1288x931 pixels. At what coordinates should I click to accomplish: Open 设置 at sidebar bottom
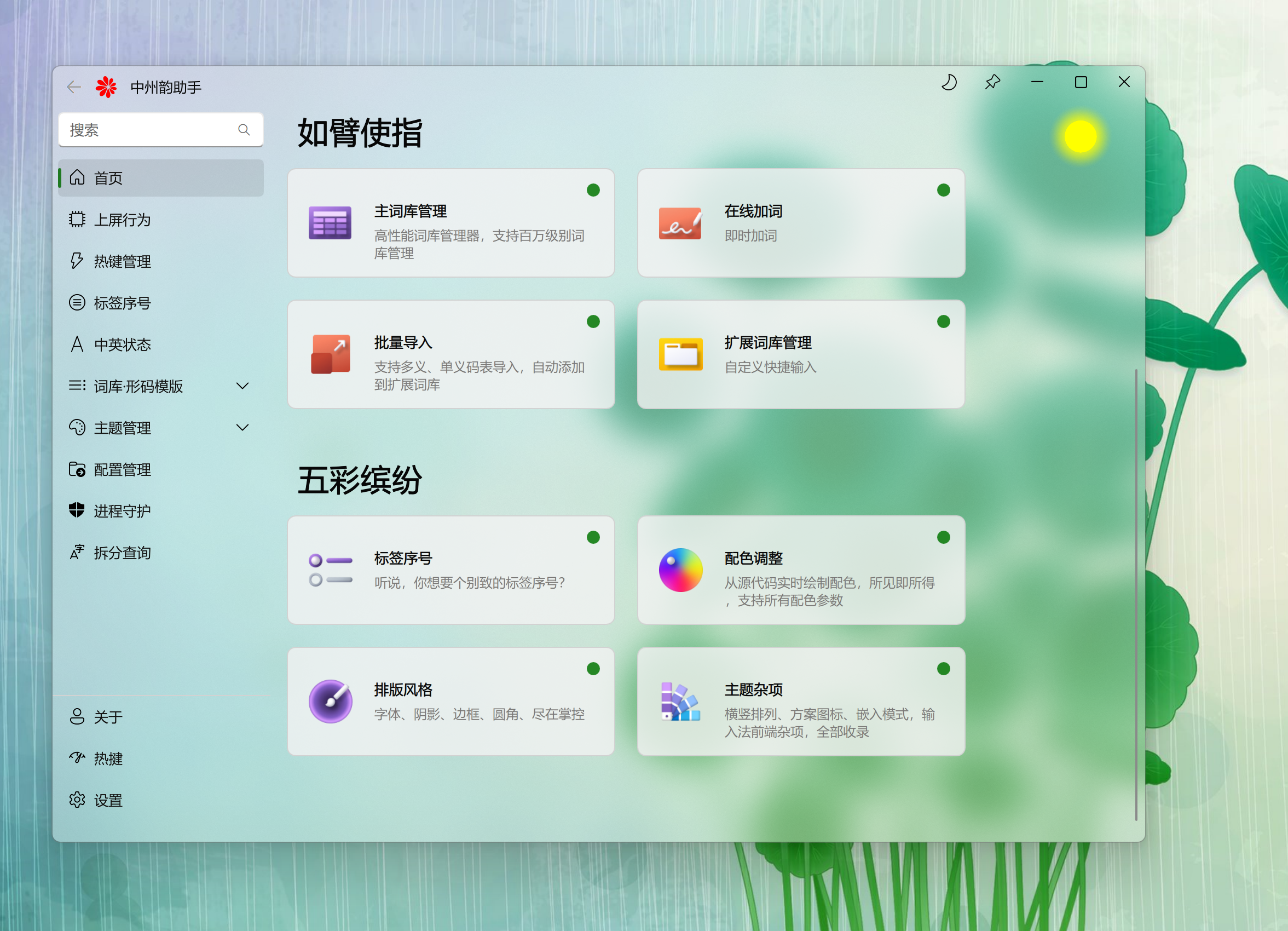(x=108, y=800)
